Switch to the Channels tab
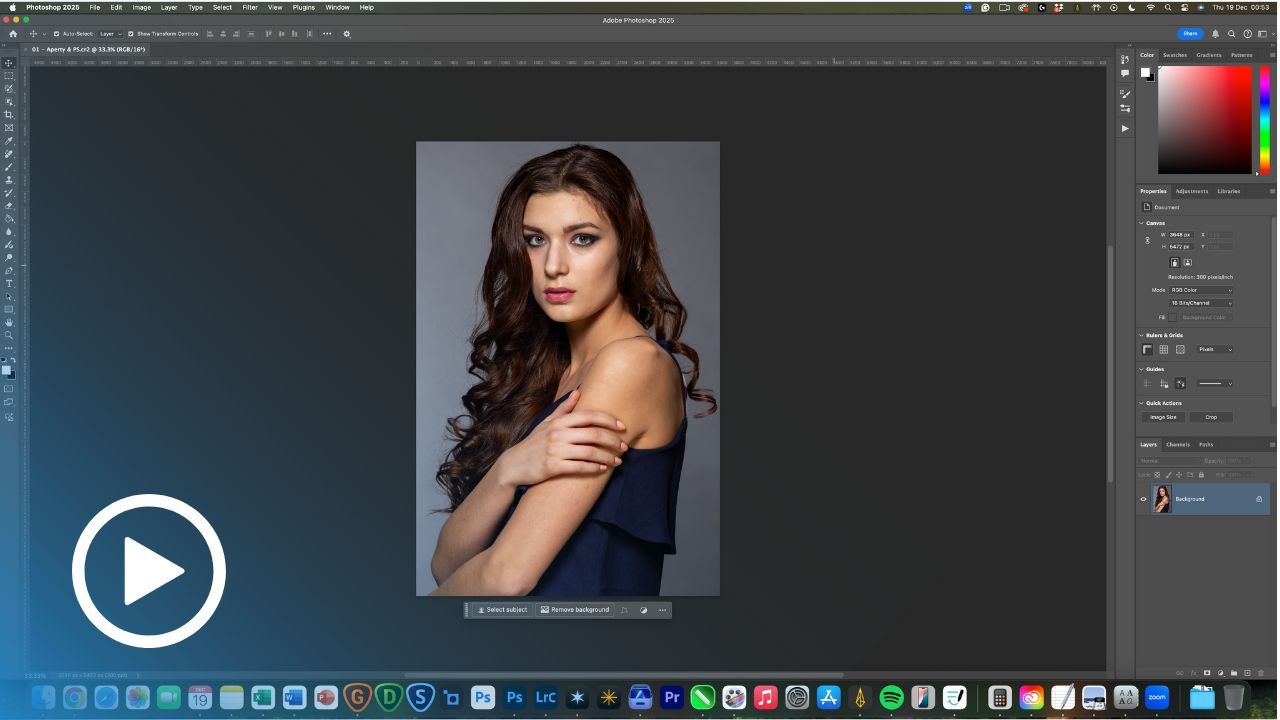Image resolution: width=1280 pixels, height=720 pixels. 1178,444
